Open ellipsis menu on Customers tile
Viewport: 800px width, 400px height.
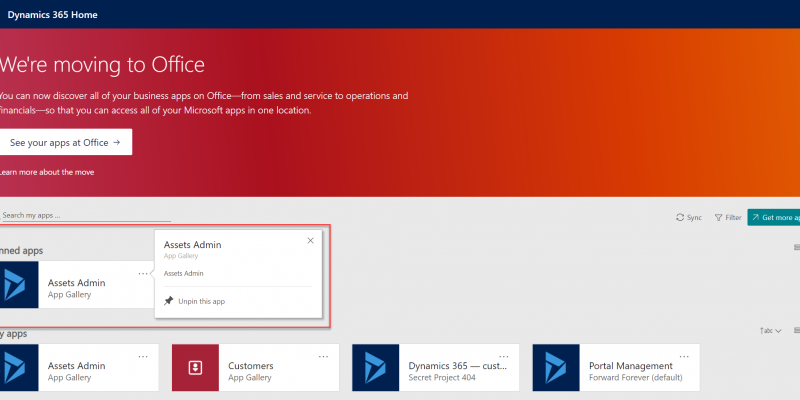(x=323, y=357)
